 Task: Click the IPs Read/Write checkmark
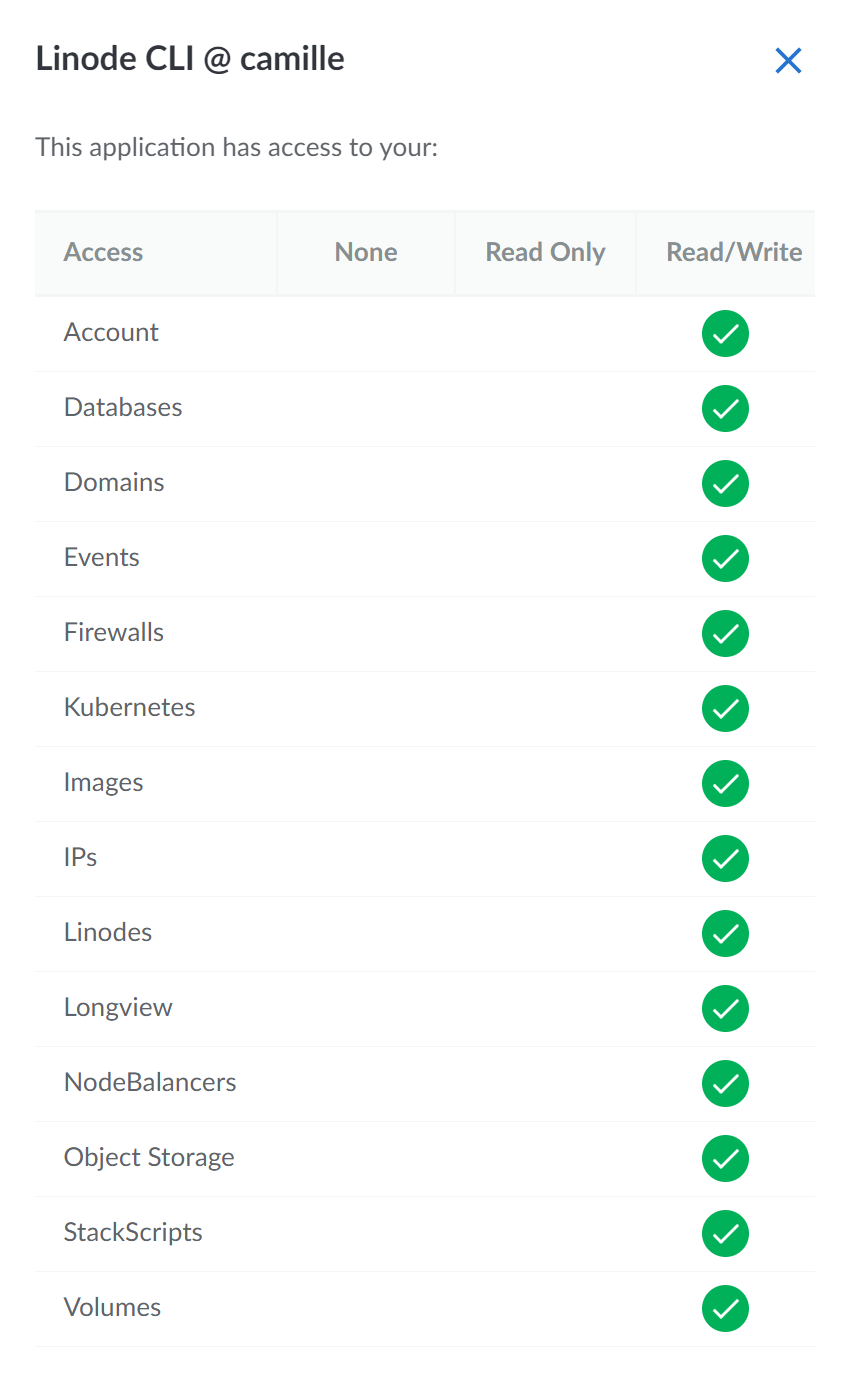coord(725,859)
